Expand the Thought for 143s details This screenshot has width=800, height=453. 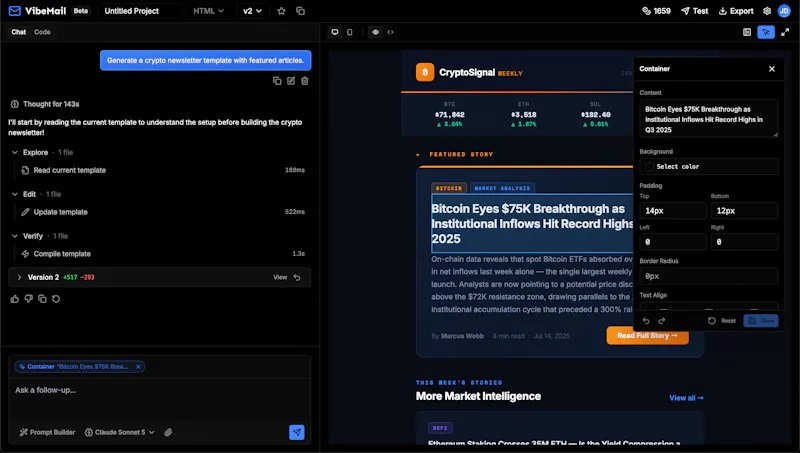coord(45,104)
